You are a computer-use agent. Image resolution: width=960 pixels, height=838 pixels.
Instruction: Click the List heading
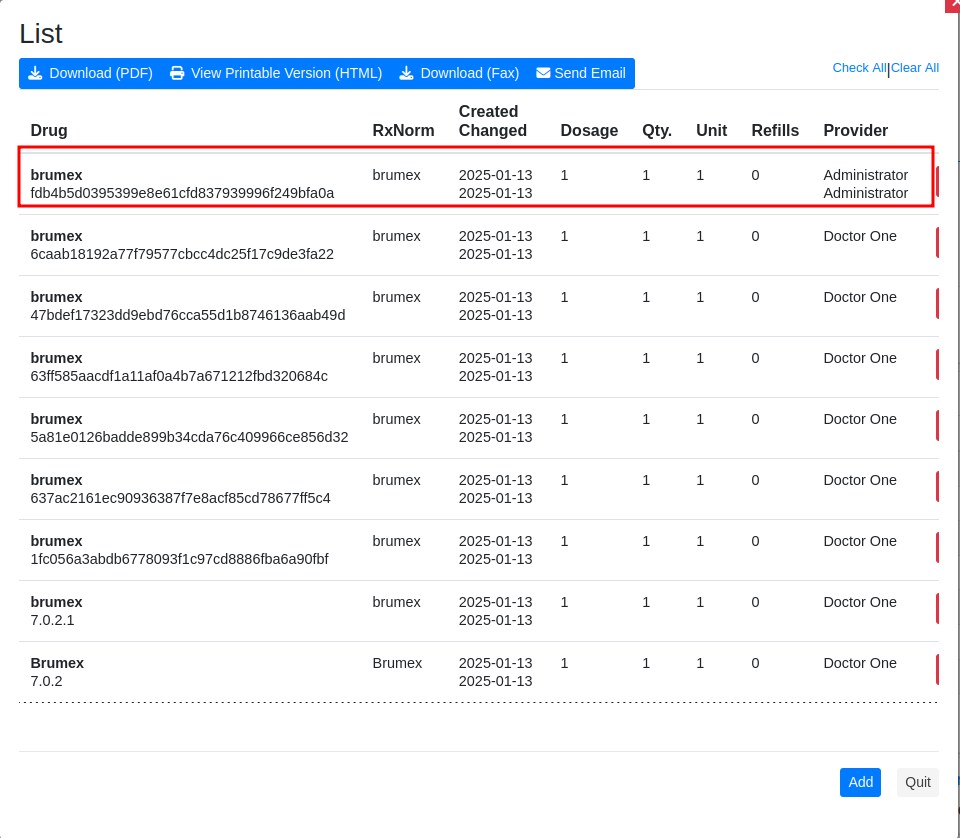click(41, 34)
